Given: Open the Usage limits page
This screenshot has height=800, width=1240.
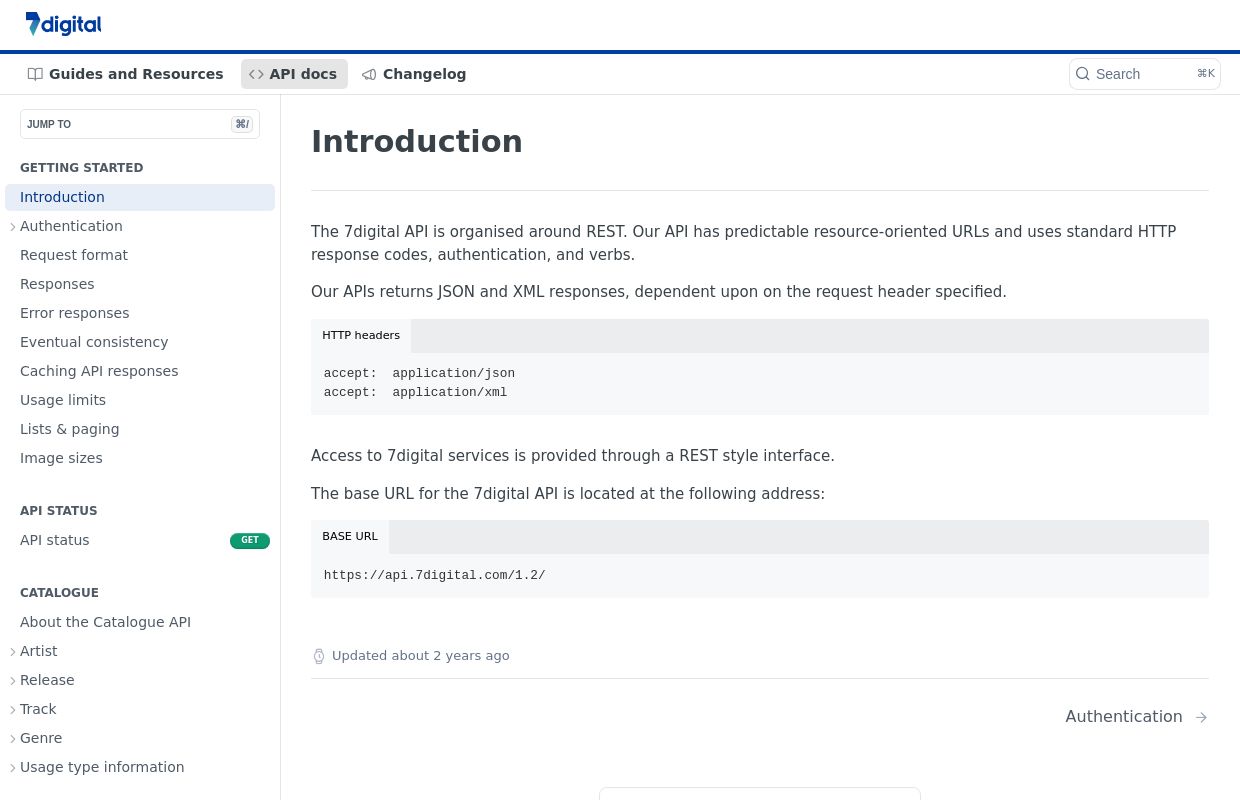Looking at the screenshot, I should (x=140, y=400).
